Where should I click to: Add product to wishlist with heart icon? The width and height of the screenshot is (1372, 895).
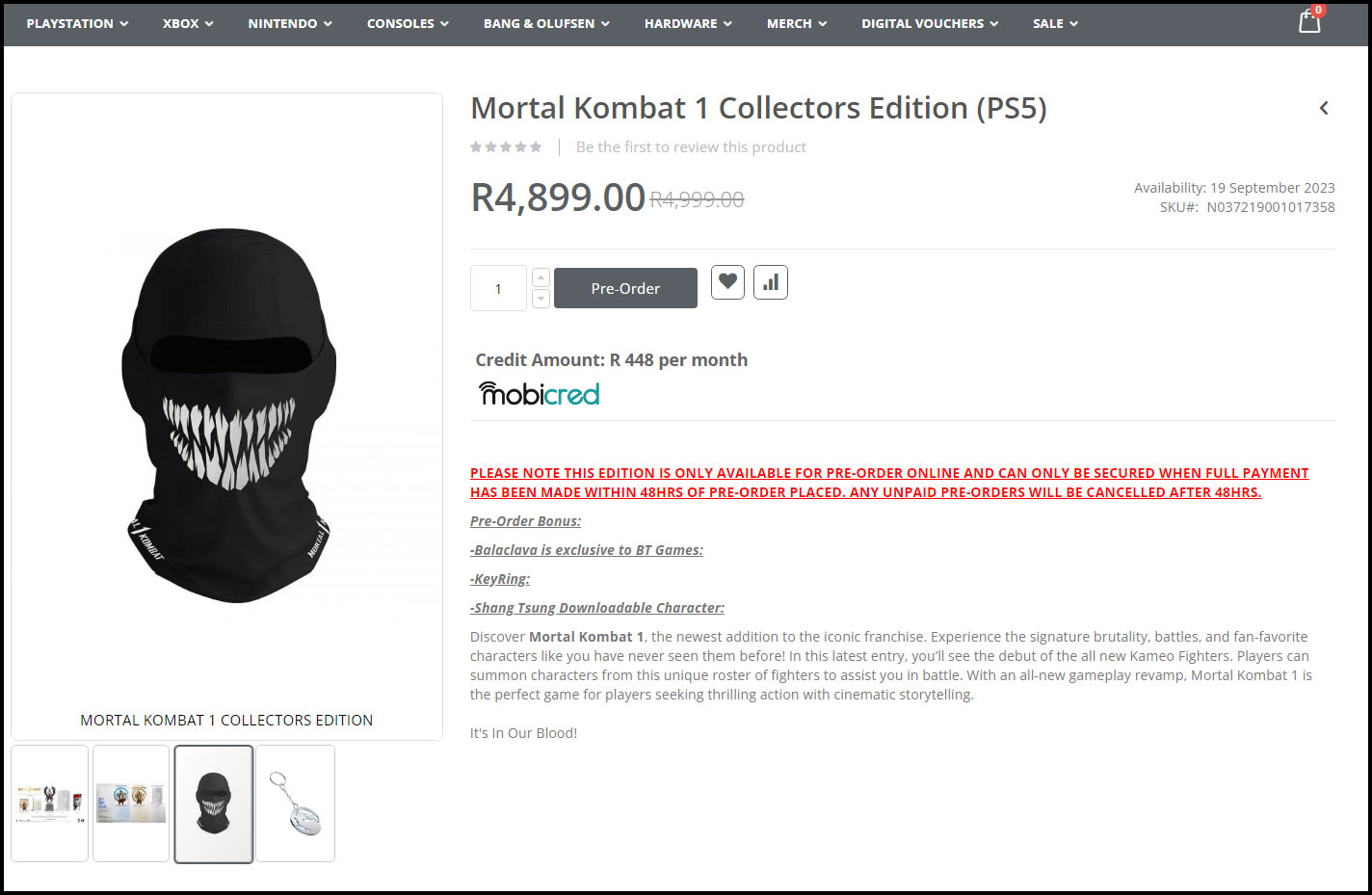tap(727, 281)
